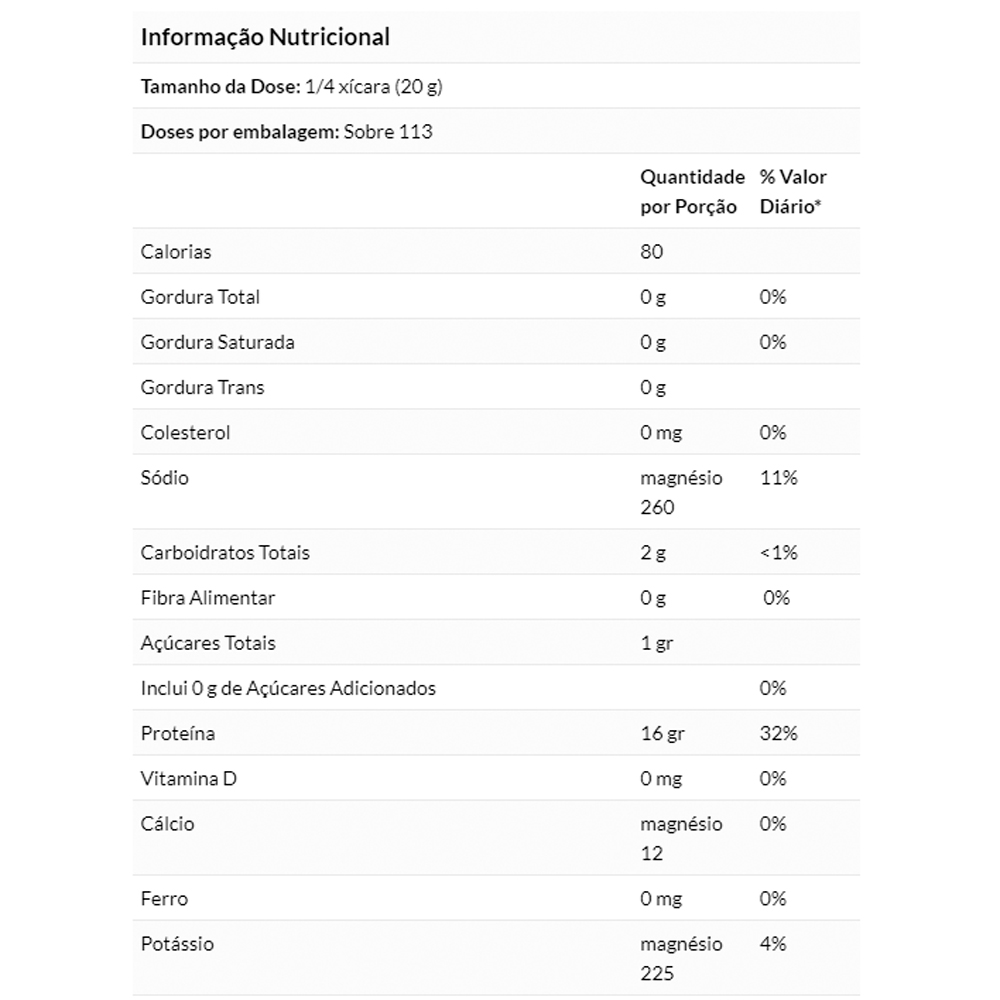Image resolution: width=1000 pixels, height=1000 pixels.
Task: Select the Tamanho da Dose row
Action: 496,86
